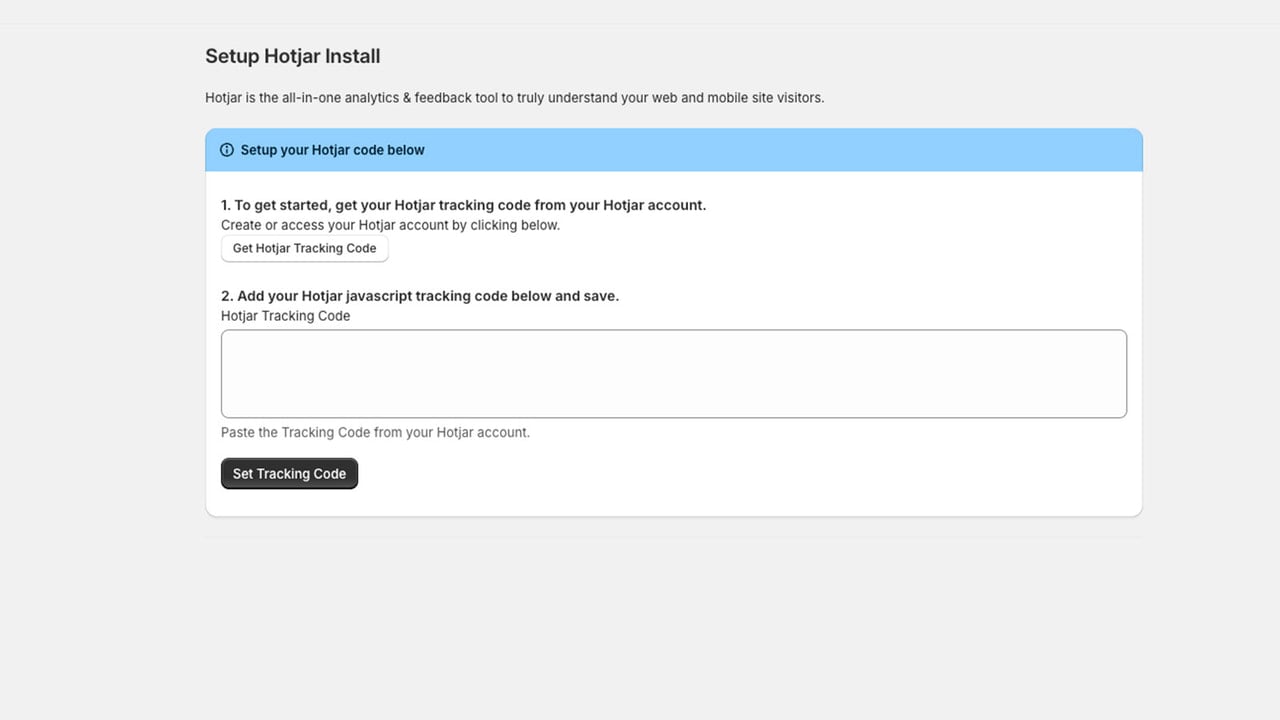Click the "Paste the Tracking Code" helper text
The image size is (1280, 720).
coord(375,433)
